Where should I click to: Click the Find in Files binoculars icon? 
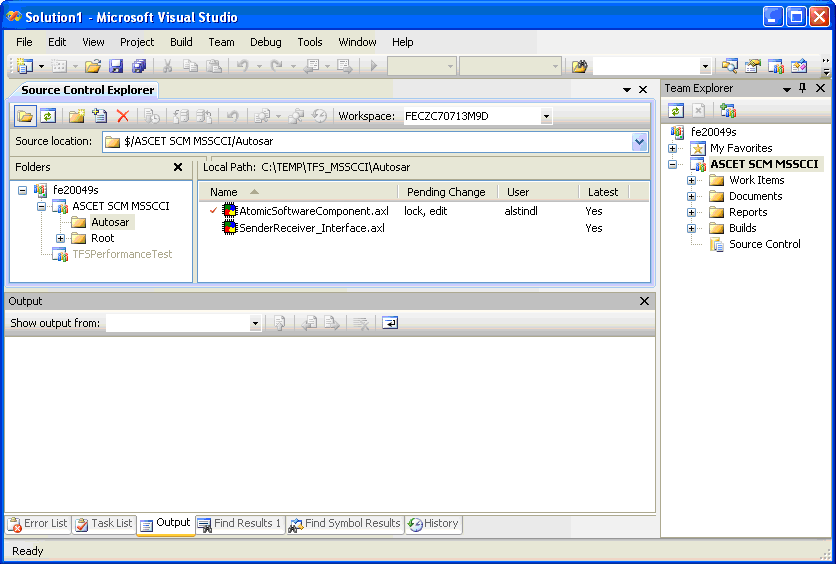click(x=580, y=66)
